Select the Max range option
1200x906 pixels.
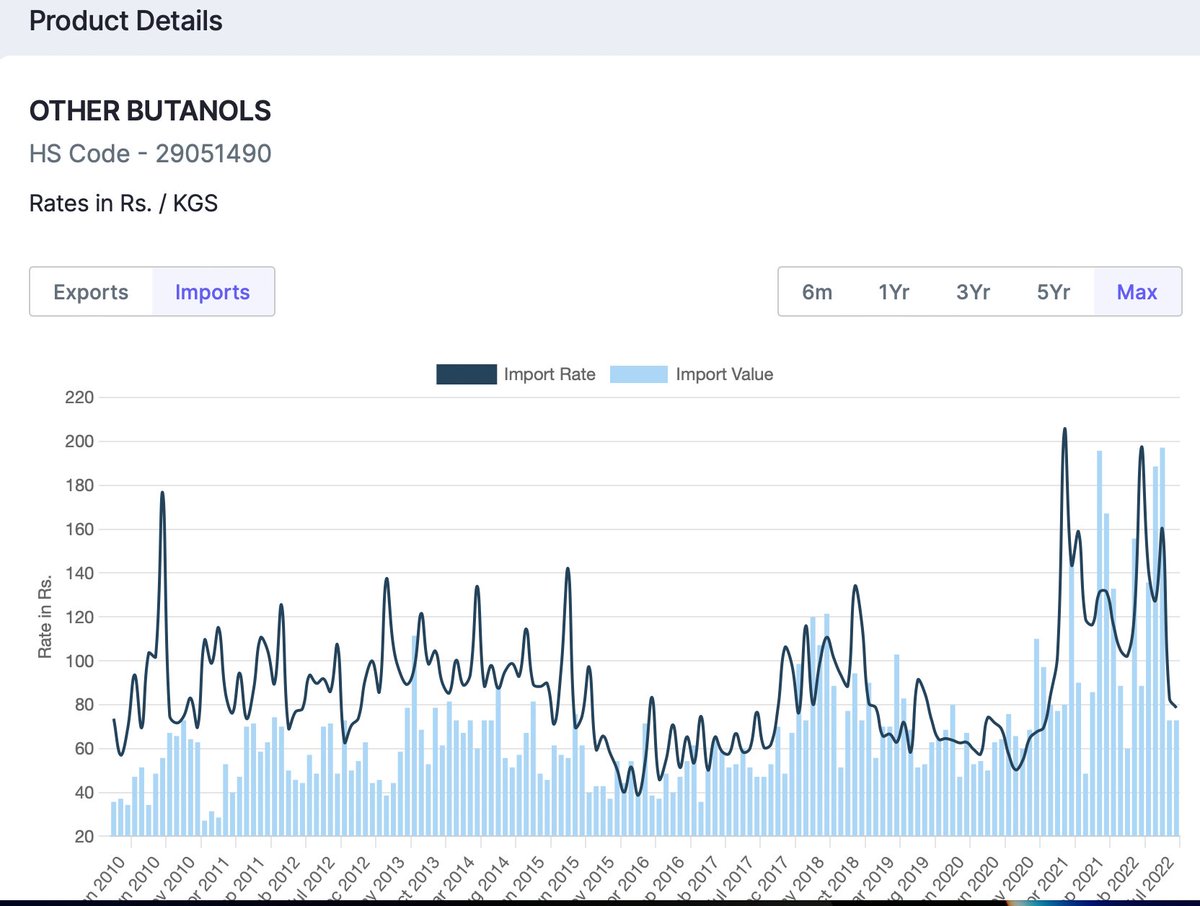point(1137,292)
